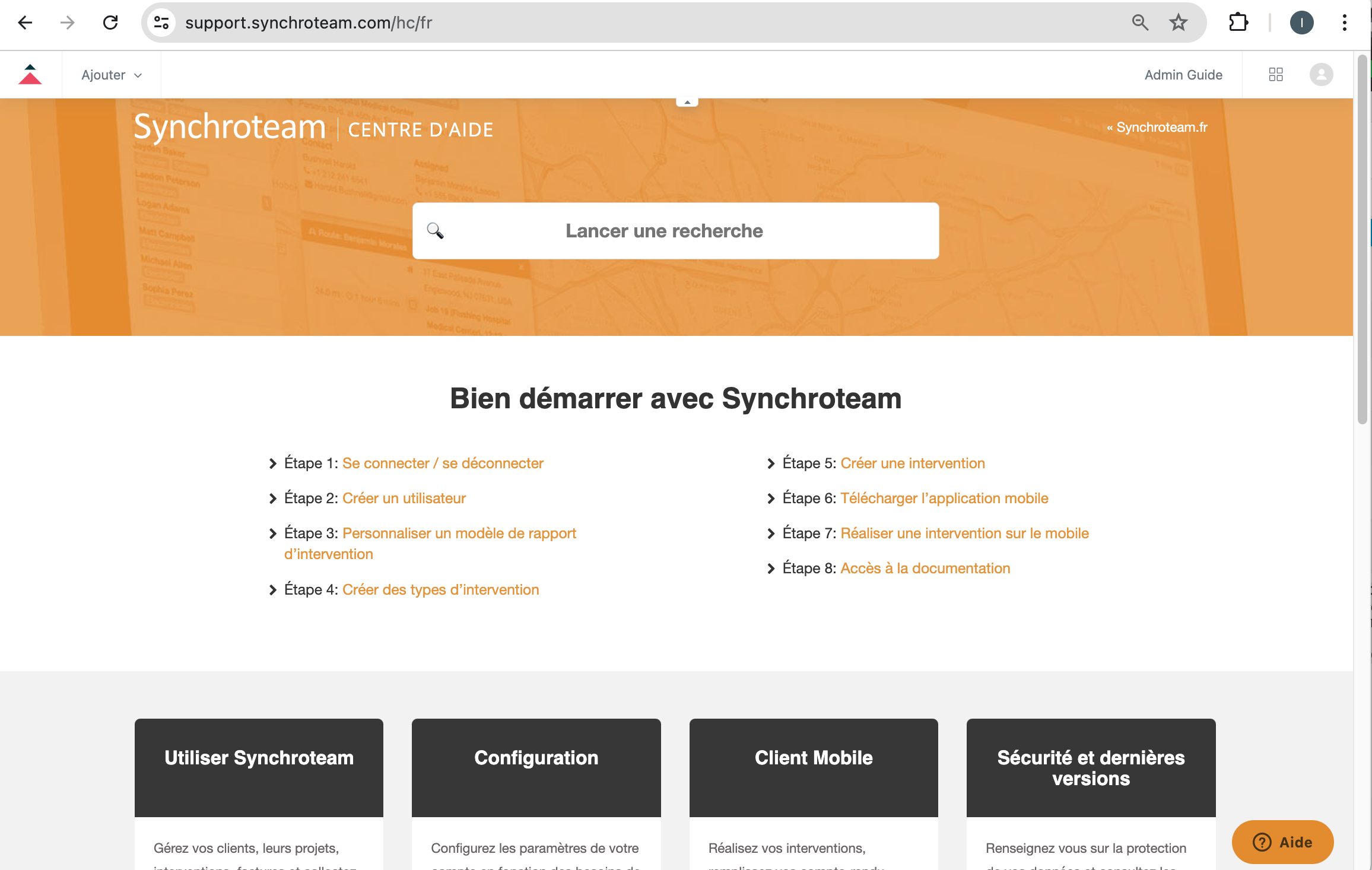Open Accès à la documentation link
Image resolution: width=1372 pixels, height=870 pixels.
[x=925, y=569]
